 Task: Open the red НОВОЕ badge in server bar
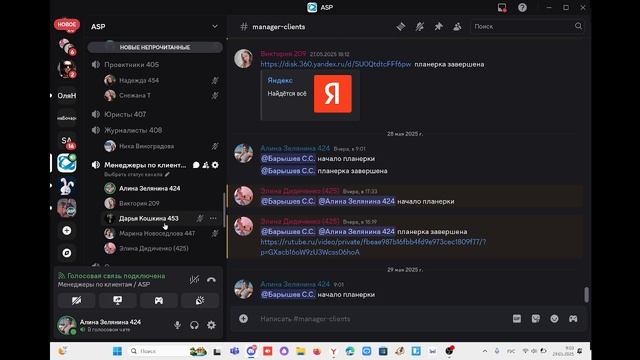[x=67, y=24]
